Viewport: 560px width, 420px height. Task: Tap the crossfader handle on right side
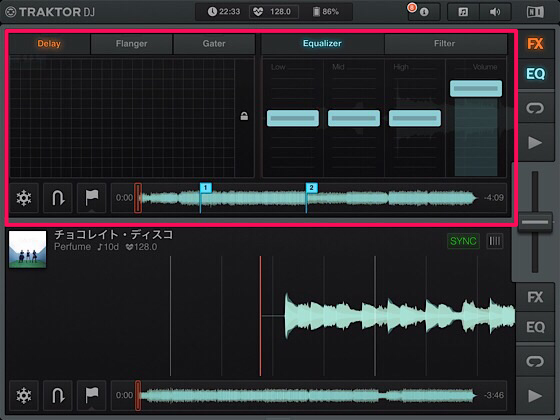pyautogui.click(x=535, y=222)
